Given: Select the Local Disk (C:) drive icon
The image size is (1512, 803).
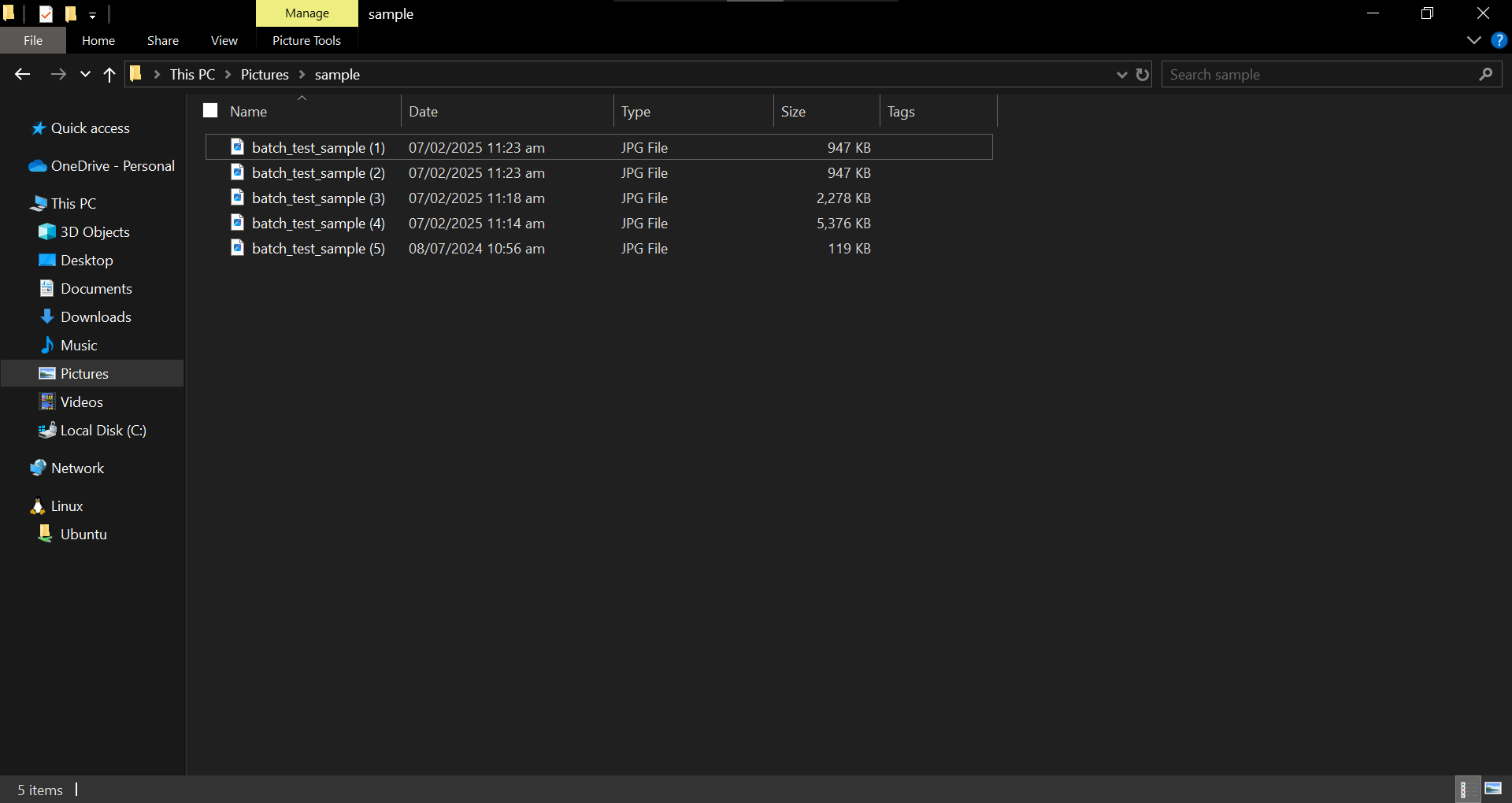Looking at the screenshot, I should (46, 431).
